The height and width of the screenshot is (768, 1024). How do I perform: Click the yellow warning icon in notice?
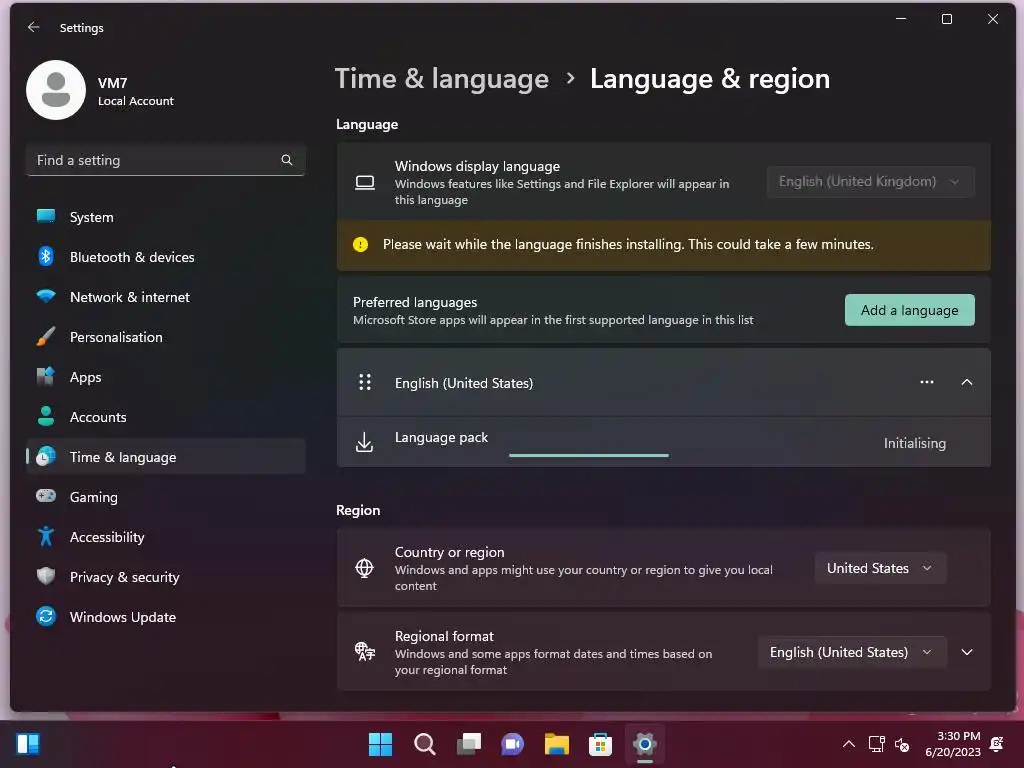pos(360,244)
